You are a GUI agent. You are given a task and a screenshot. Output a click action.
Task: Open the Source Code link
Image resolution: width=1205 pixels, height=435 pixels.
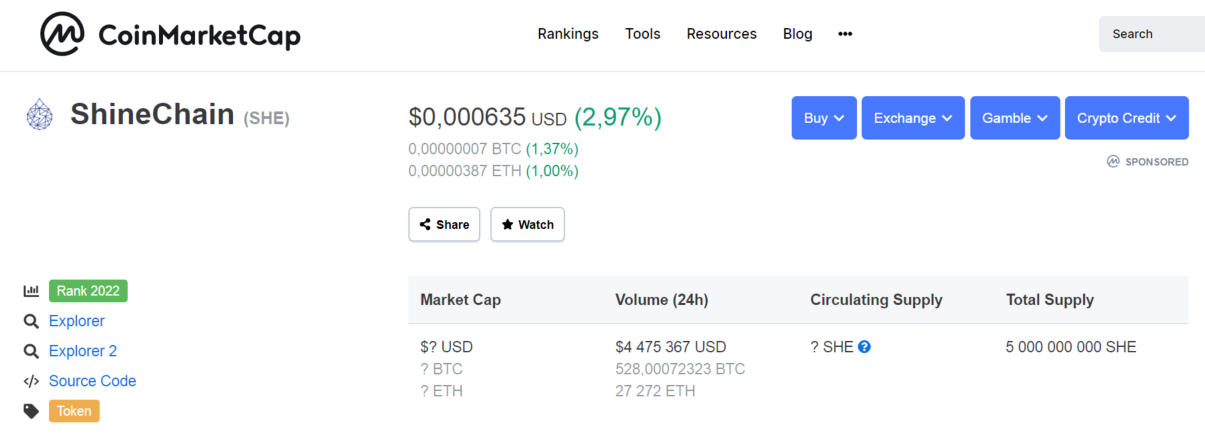click(x=92, y=381)
